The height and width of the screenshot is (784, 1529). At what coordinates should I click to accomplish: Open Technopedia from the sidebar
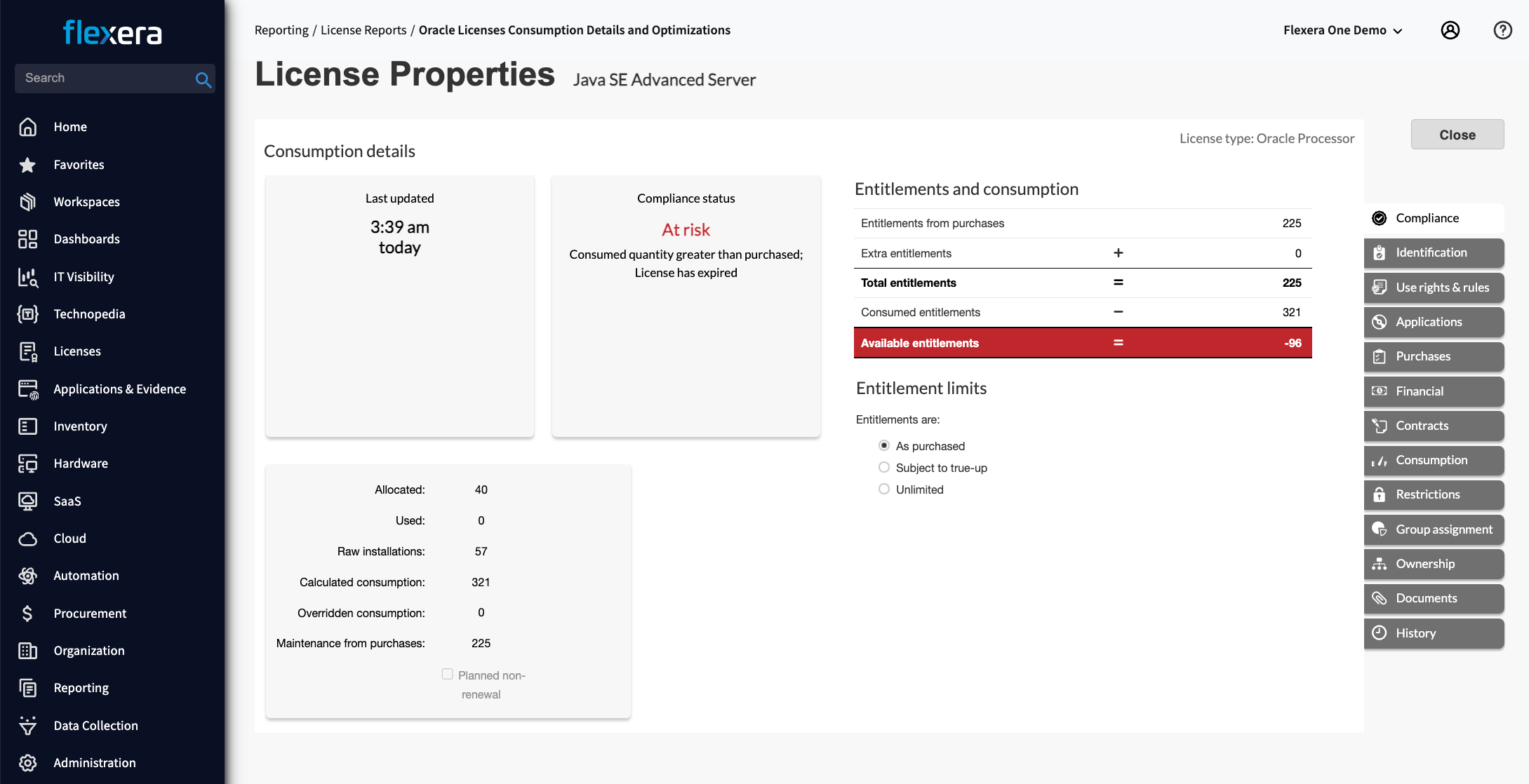pyautogui.click(x=28, y=313)
